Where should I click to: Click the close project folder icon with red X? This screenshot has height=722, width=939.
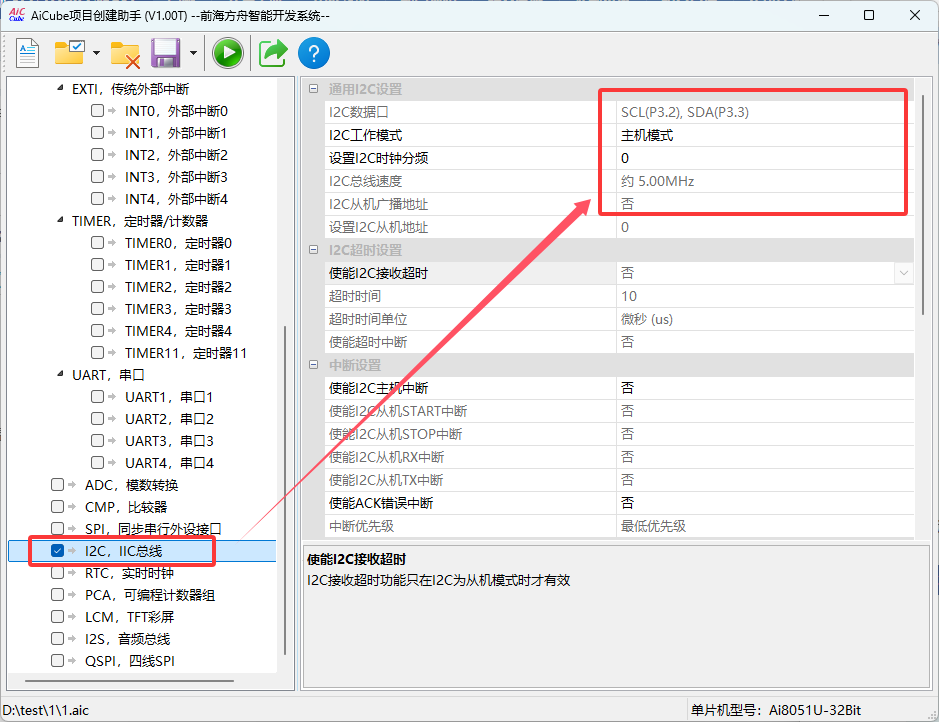coord(126,54)
